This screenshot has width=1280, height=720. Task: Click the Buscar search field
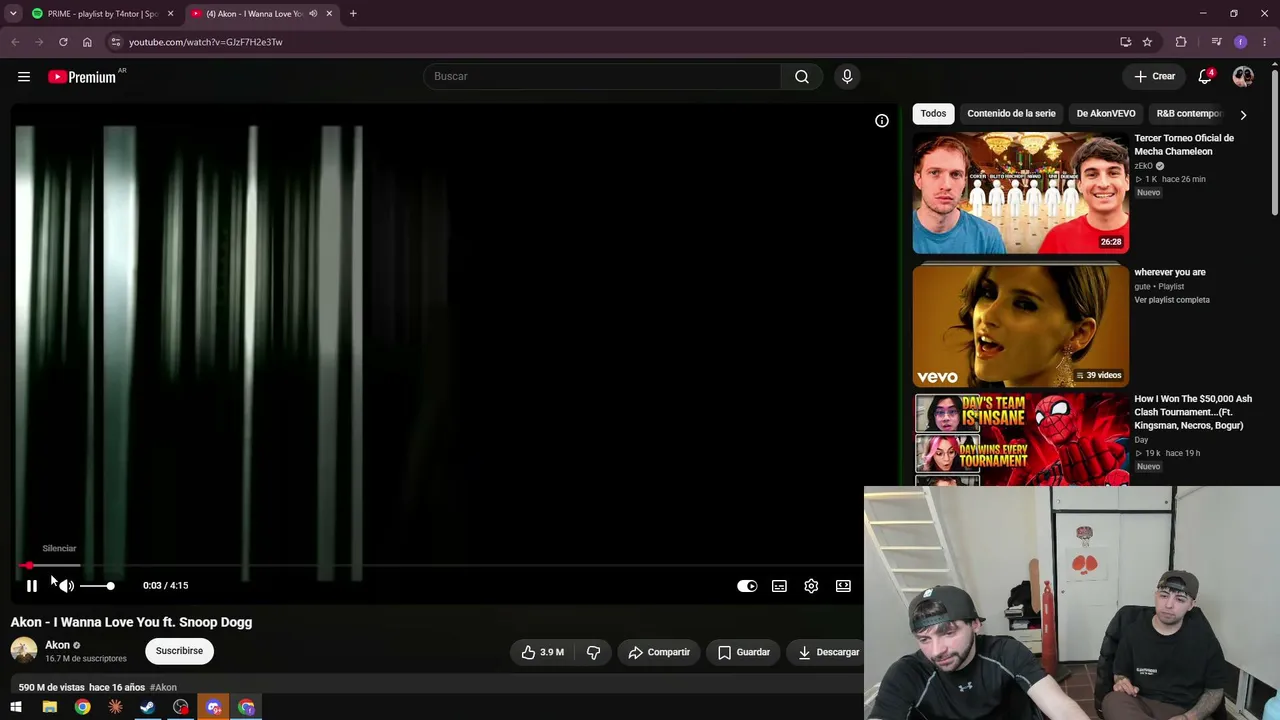604,77
